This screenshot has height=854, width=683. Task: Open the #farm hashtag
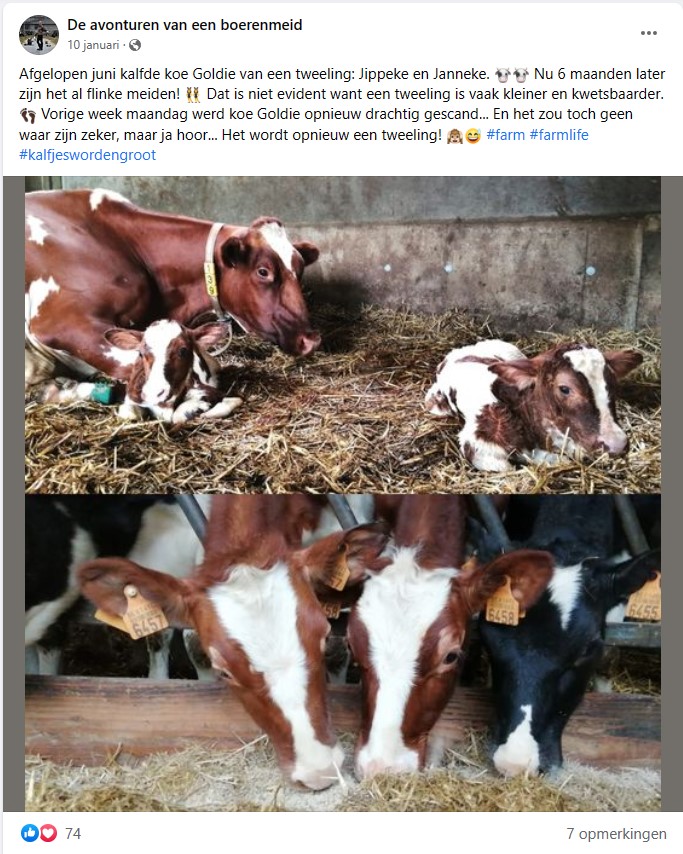506,135
